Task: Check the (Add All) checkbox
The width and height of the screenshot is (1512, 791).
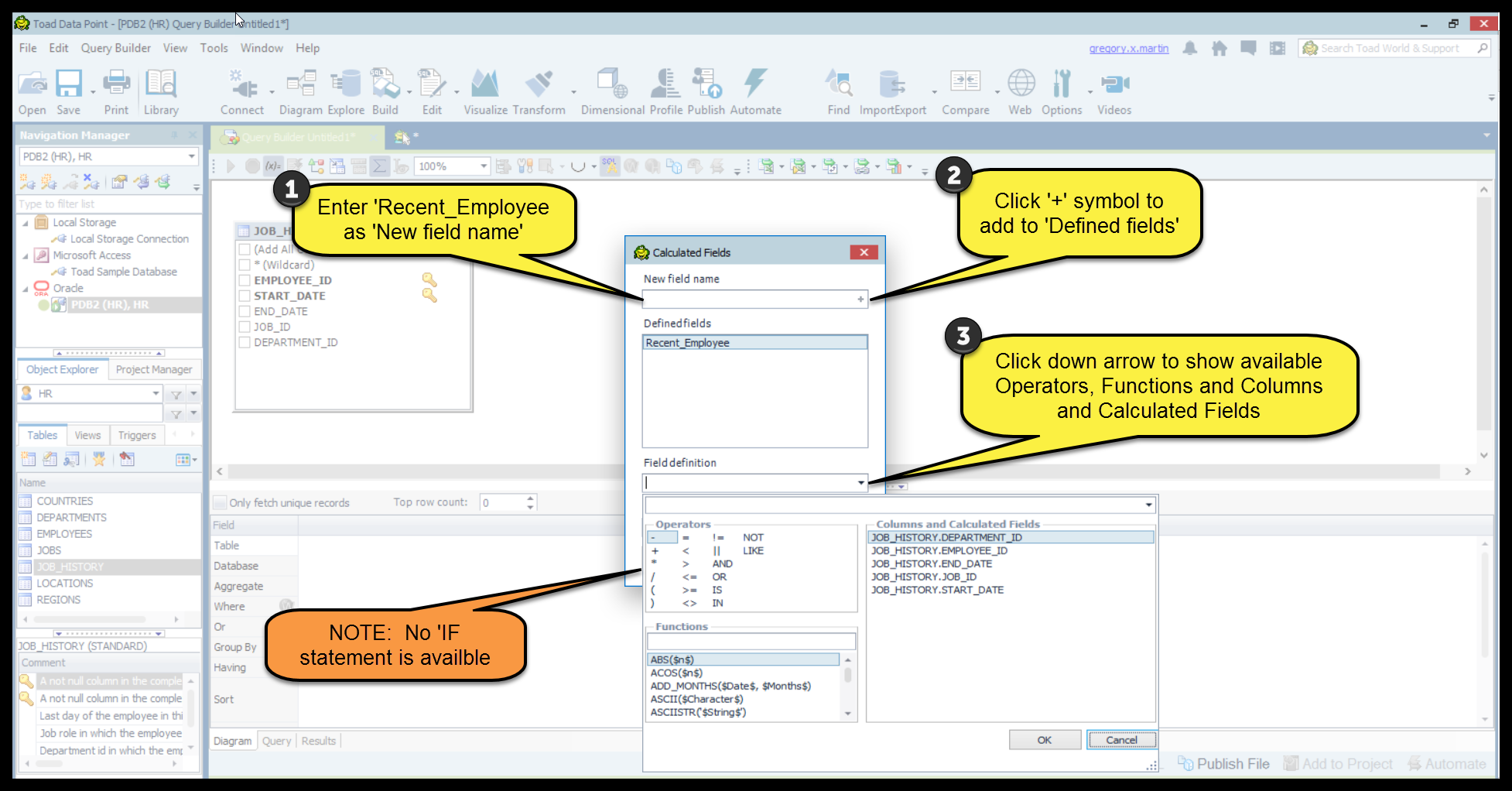Action: pyautogui.click(x=245, y=249)
